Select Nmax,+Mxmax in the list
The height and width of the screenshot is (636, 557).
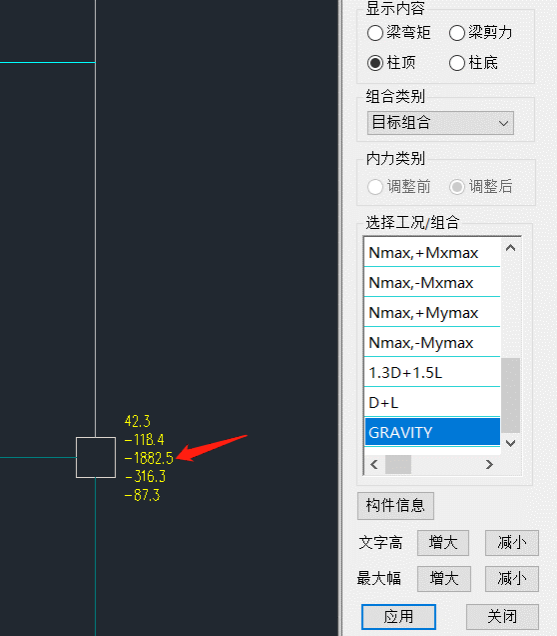click(432, 253)
